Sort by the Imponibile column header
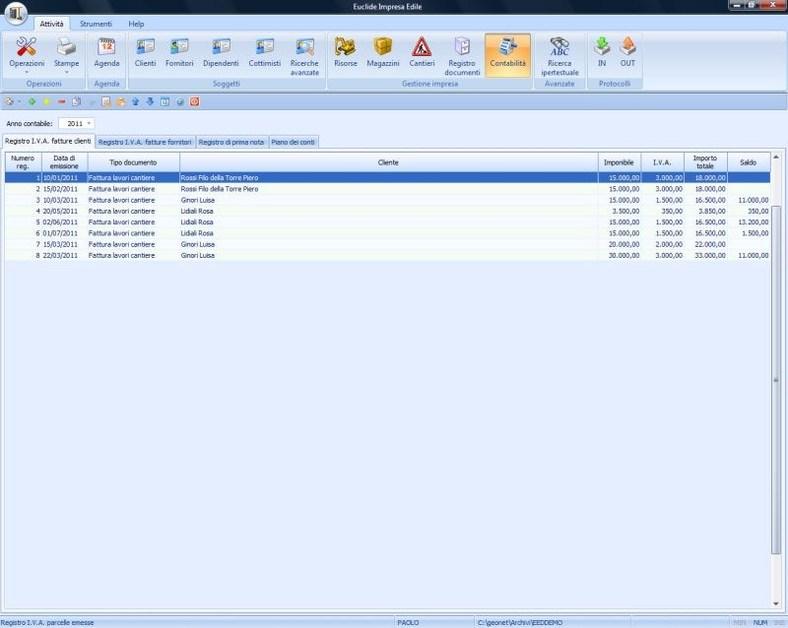The height and width of the screenshot is (628, 788). [x=618, y=162]
